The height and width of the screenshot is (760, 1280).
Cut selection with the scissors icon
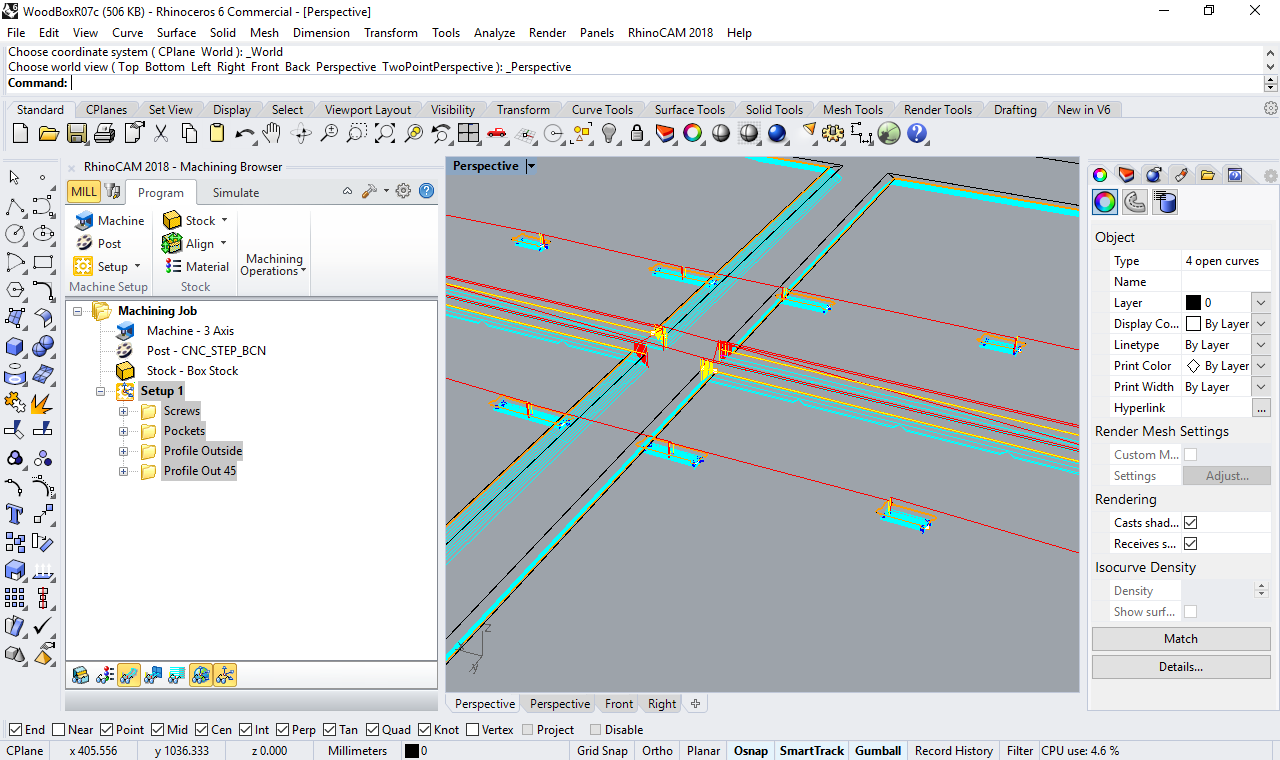point(161,133)
